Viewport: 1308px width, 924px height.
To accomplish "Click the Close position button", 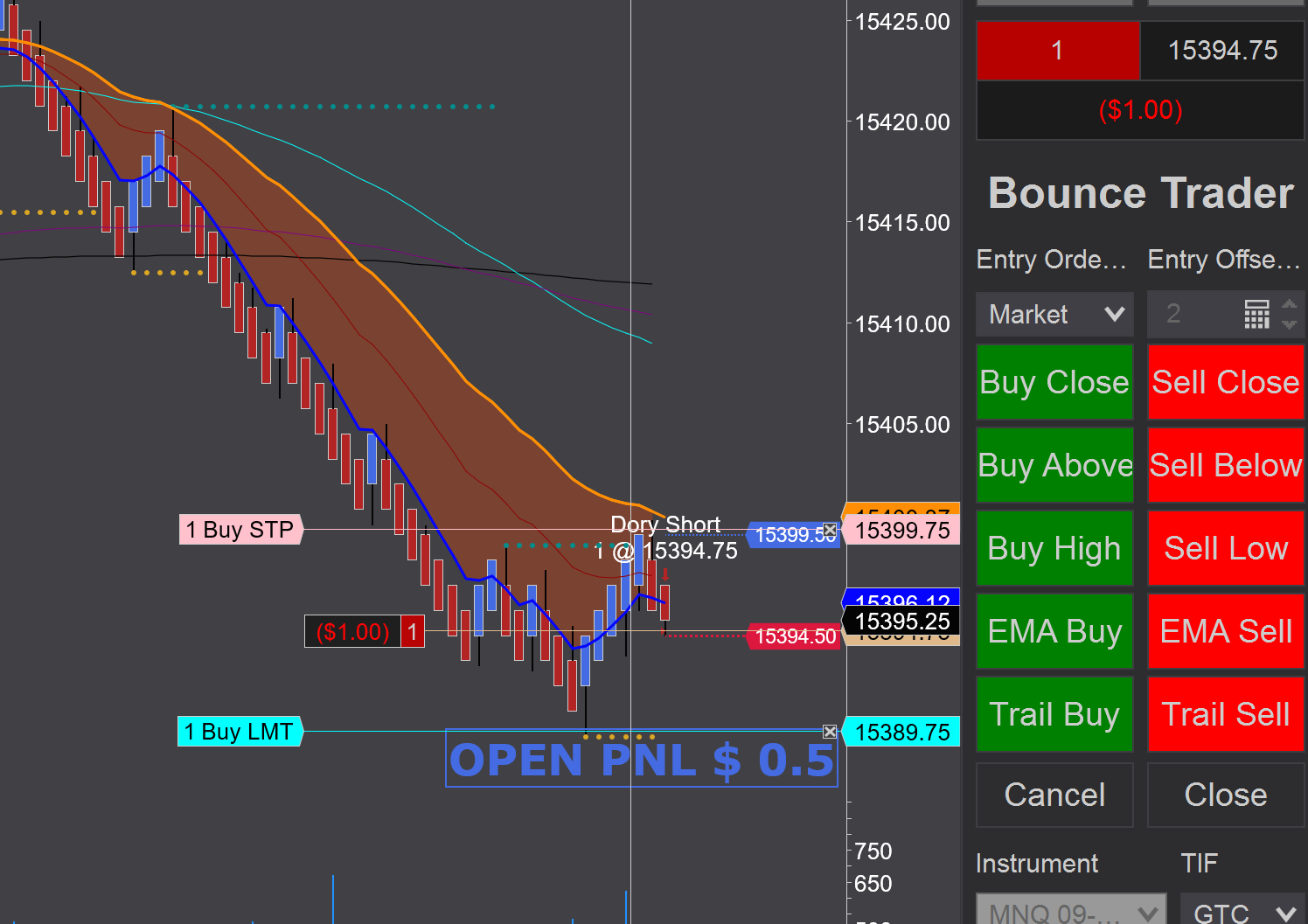I will (x=1226, y=795).
